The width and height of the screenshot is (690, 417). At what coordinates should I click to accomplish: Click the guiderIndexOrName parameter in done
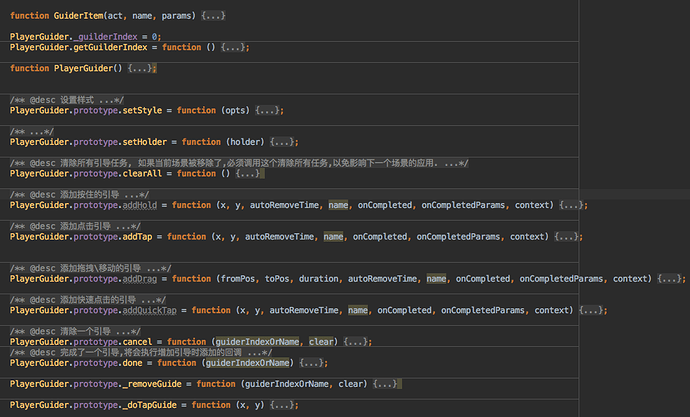tap(245, 362)
